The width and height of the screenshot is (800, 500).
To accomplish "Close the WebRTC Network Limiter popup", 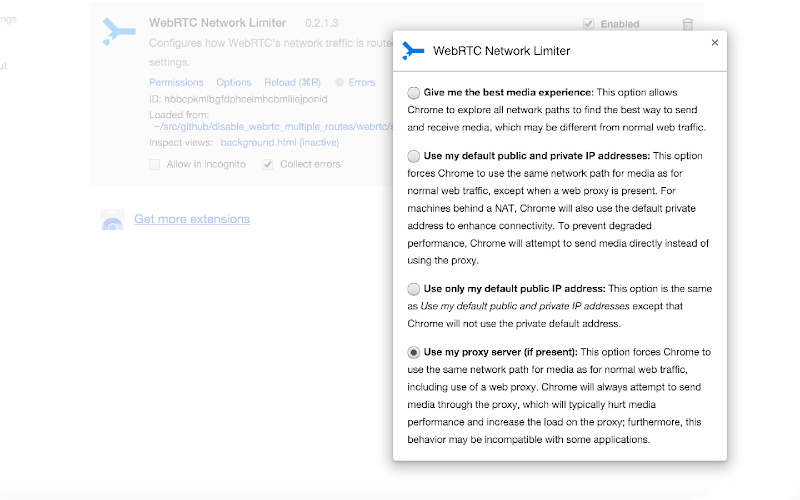I will pyautogui.click(x=715, y=43).
